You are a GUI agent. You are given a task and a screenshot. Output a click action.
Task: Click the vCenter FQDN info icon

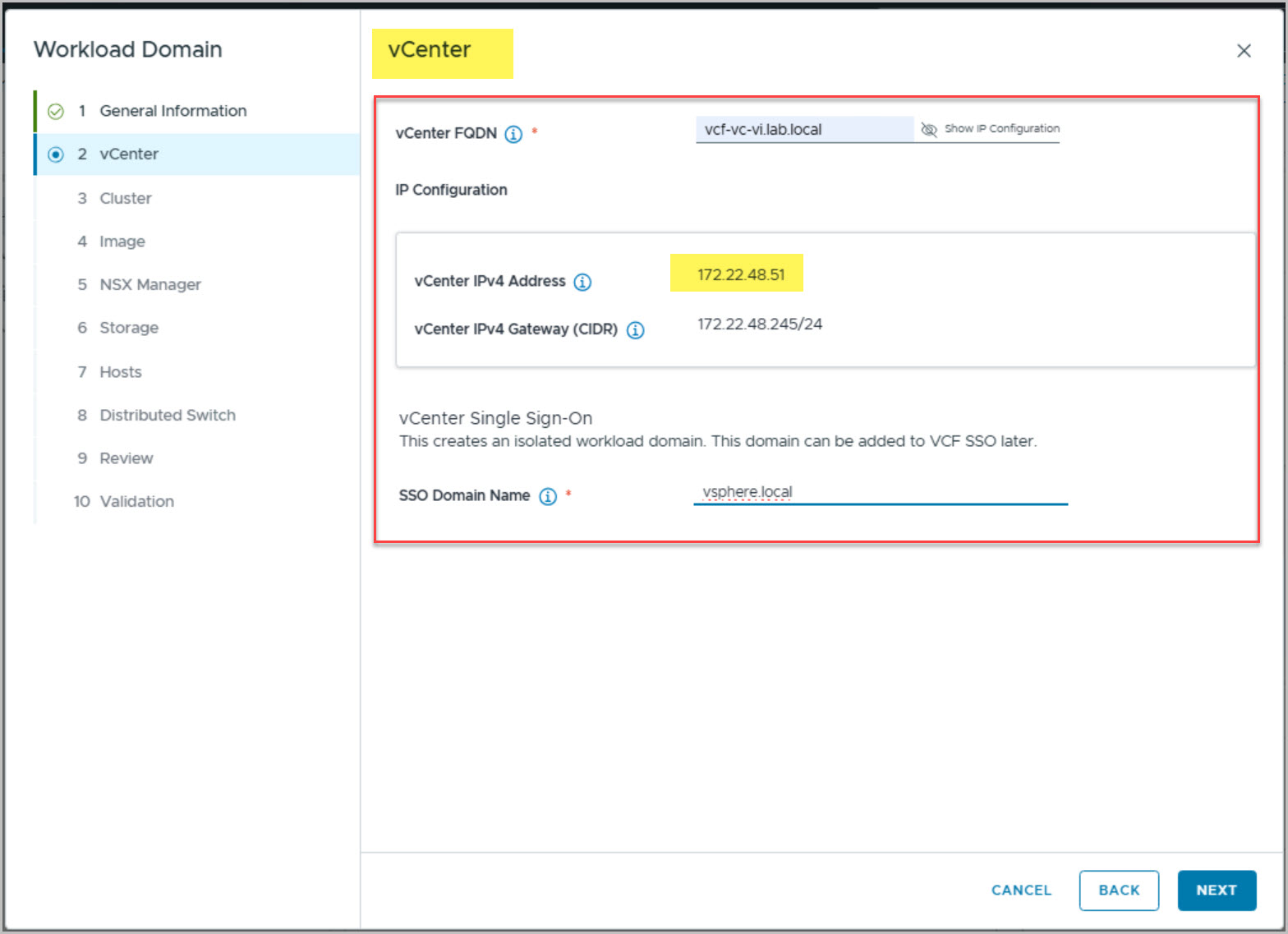[513, 134]
